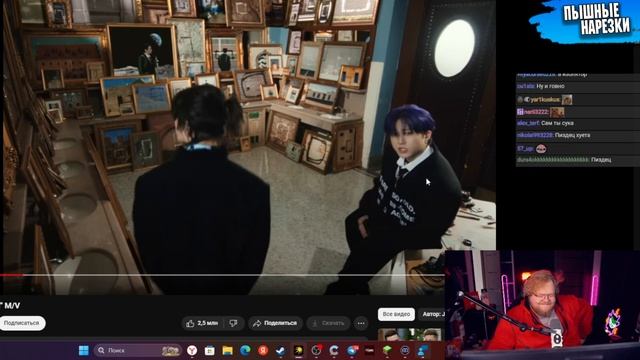The image size is (640, 360).
Task: Like the video showing 2,5 млн likes
Action: 202,323
